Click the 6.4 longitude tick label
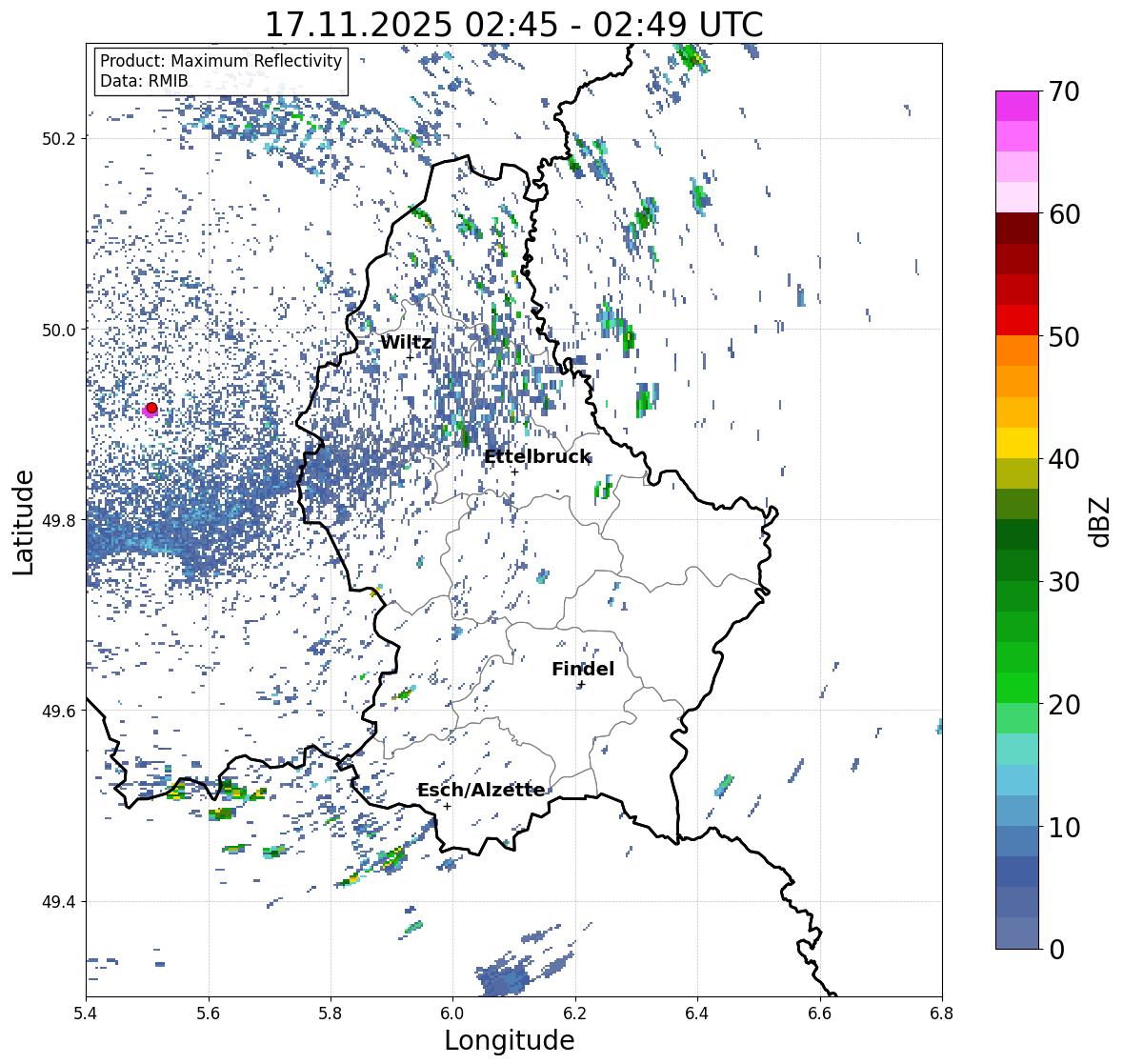Screen dimensions: 1123x1064 point(697,1014)
